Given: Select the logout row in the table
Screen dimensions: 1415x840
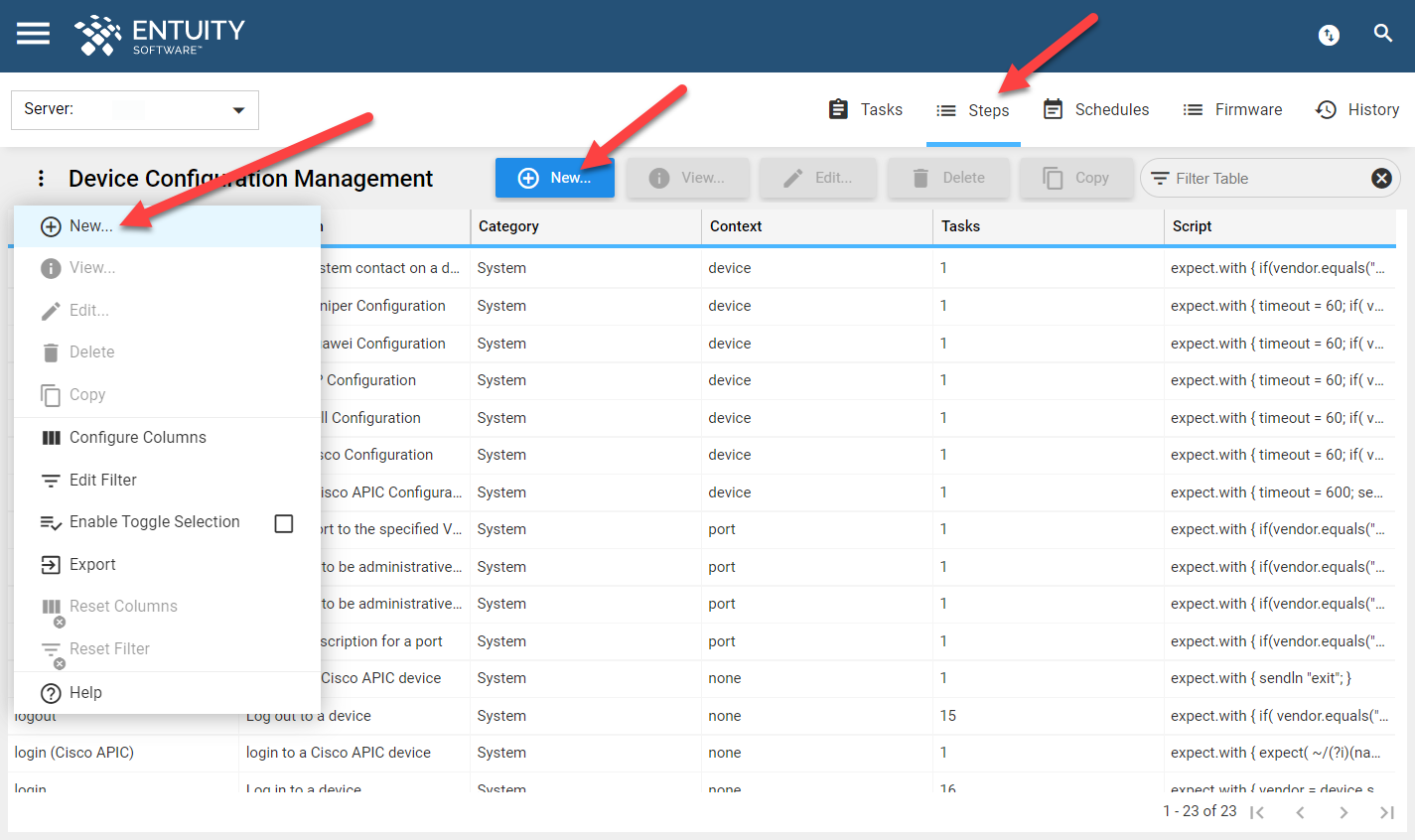Looking at the screenshot, I should tap(596, 715).
